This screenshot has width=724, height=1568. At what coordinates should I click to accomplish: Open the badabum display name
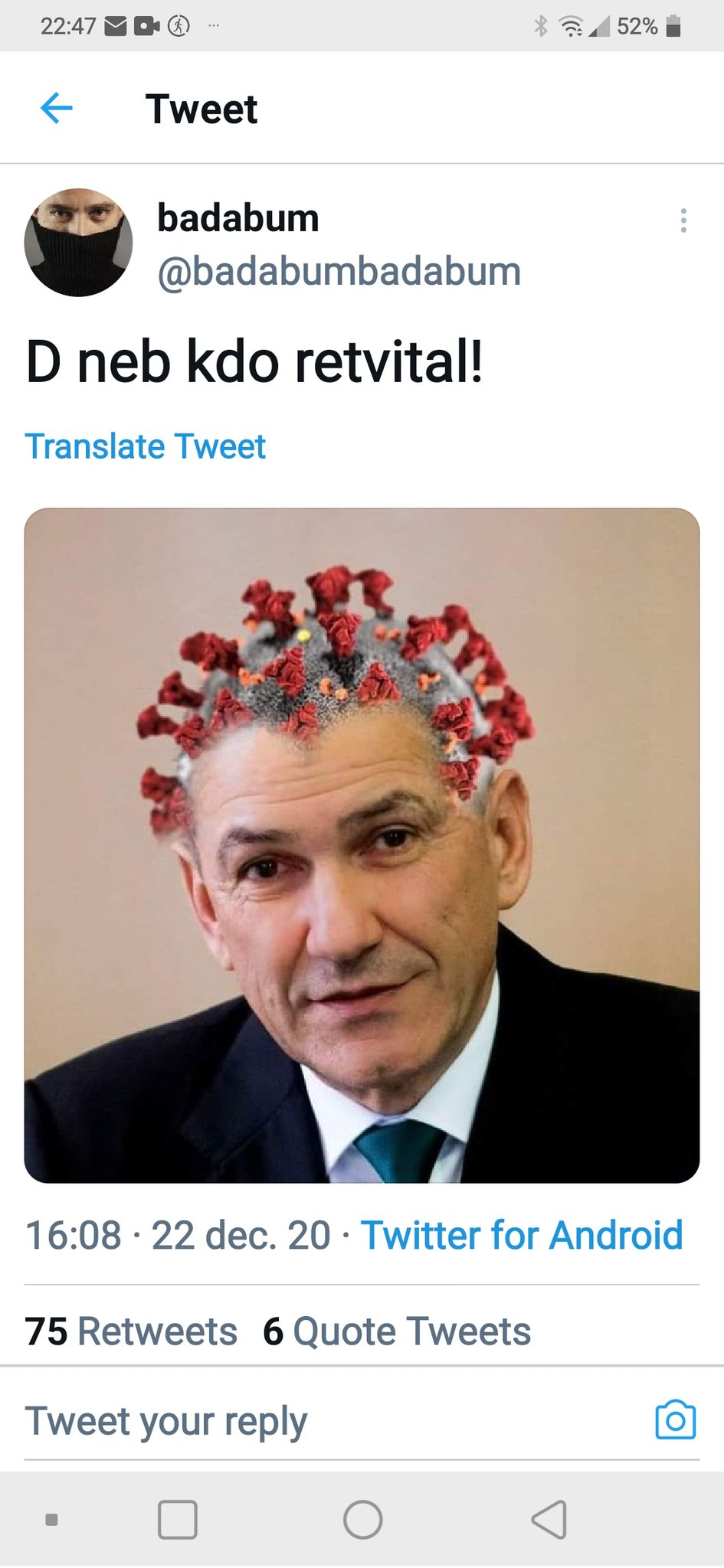coord(238,218)
